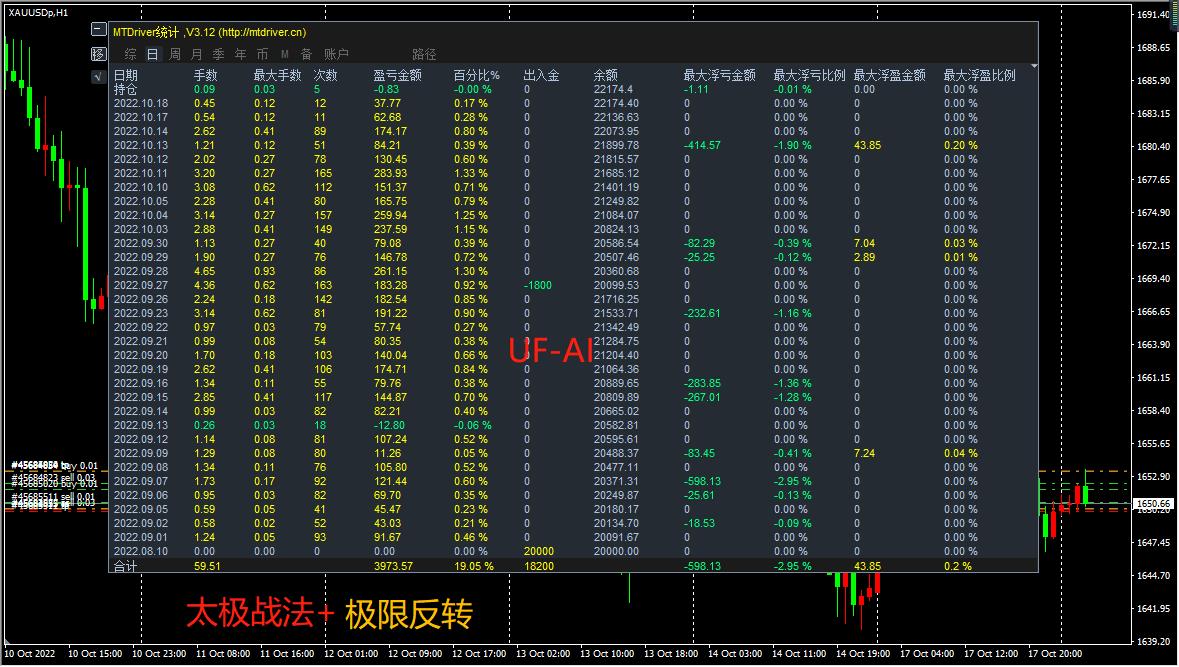Switch to 综 comprehensive statistics view

pyautogui.click(x=129, y=54)
